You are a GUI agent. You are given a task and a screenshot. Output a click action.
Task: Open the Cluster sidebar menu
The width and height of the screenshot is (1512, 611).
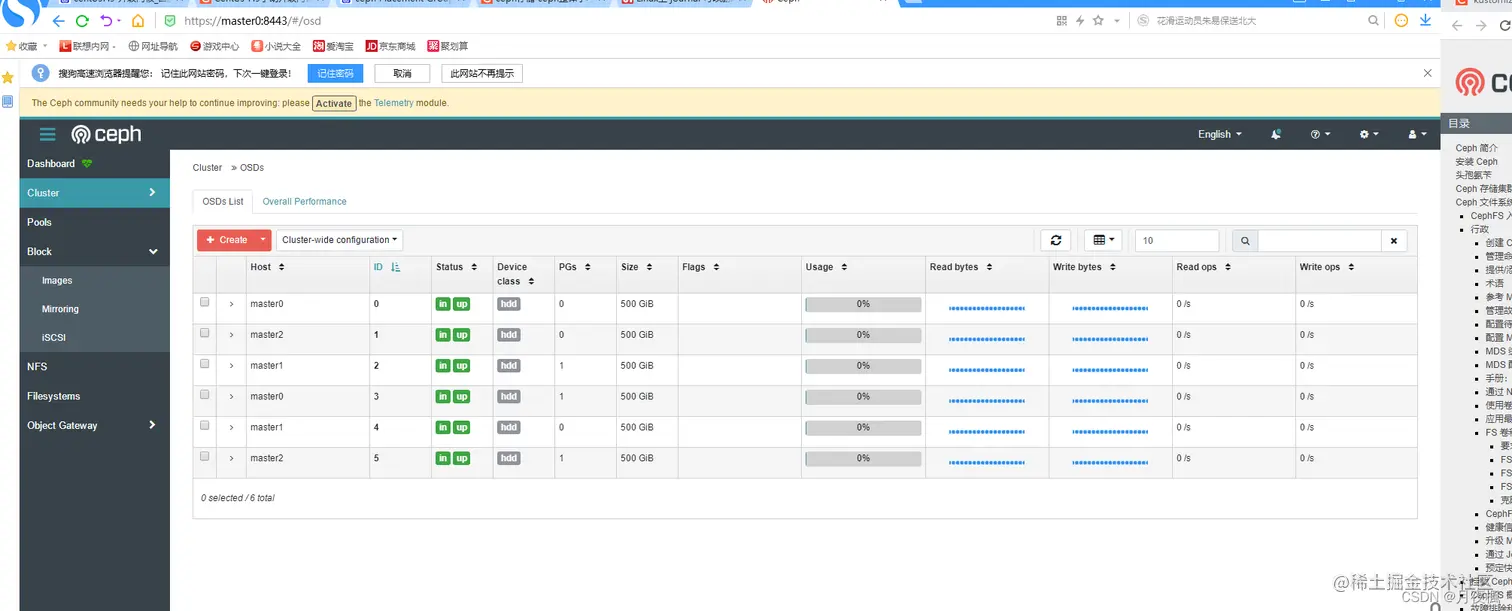[x=95, y=193]
